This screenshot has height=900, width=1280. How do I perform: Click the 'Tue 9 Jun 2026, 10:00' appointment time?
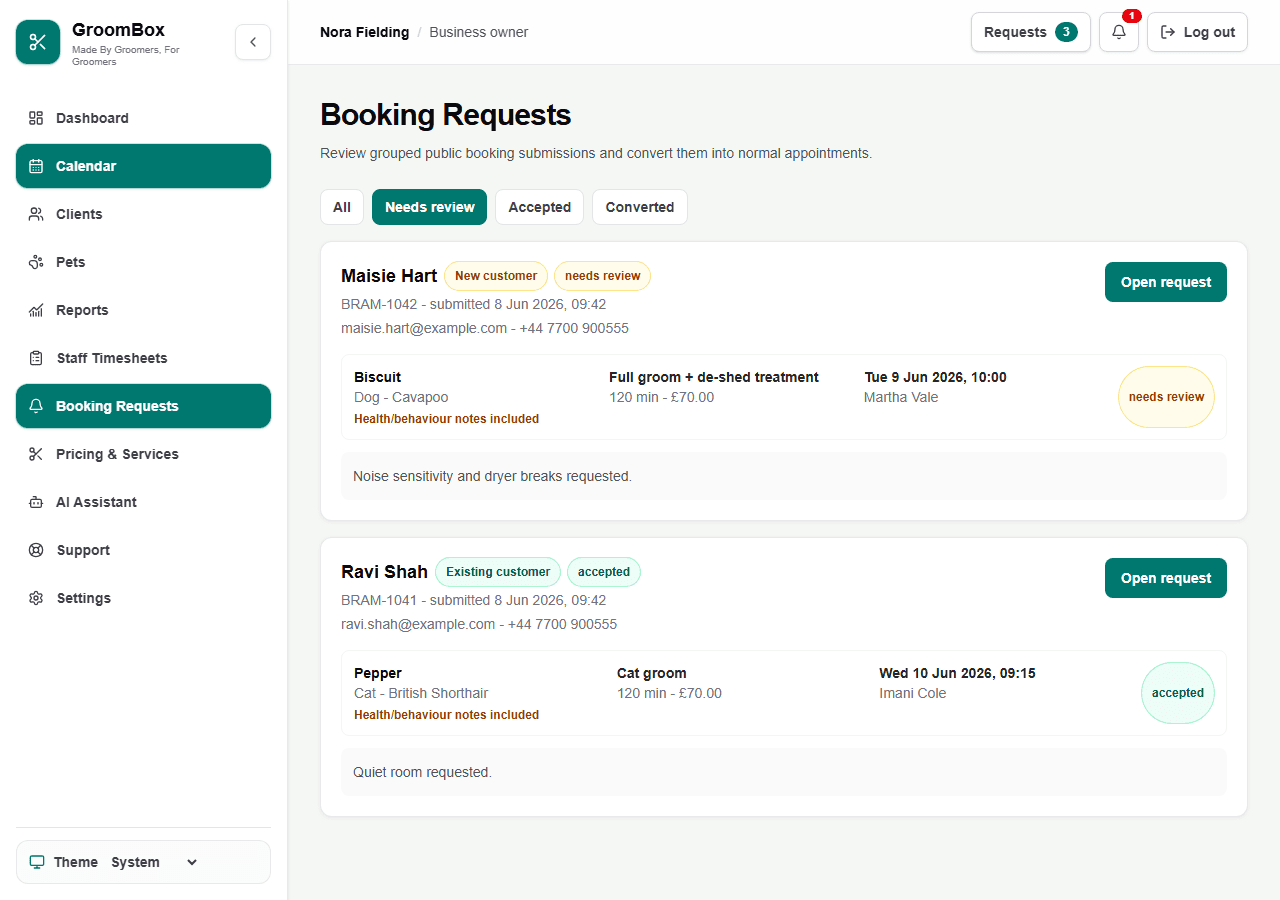(x=935, y=377)
